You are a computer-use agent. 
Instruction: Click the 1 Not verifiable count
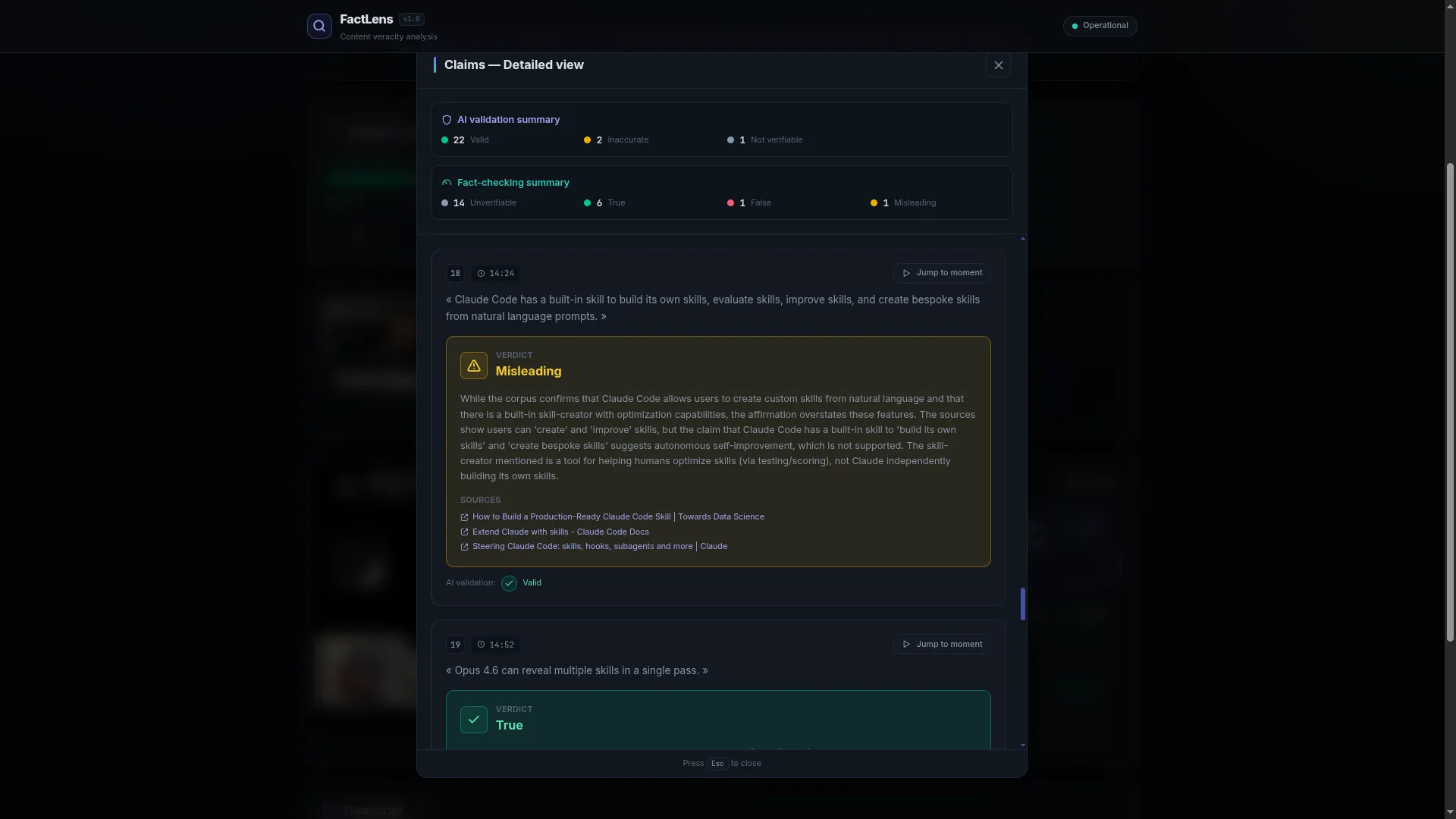764,140
